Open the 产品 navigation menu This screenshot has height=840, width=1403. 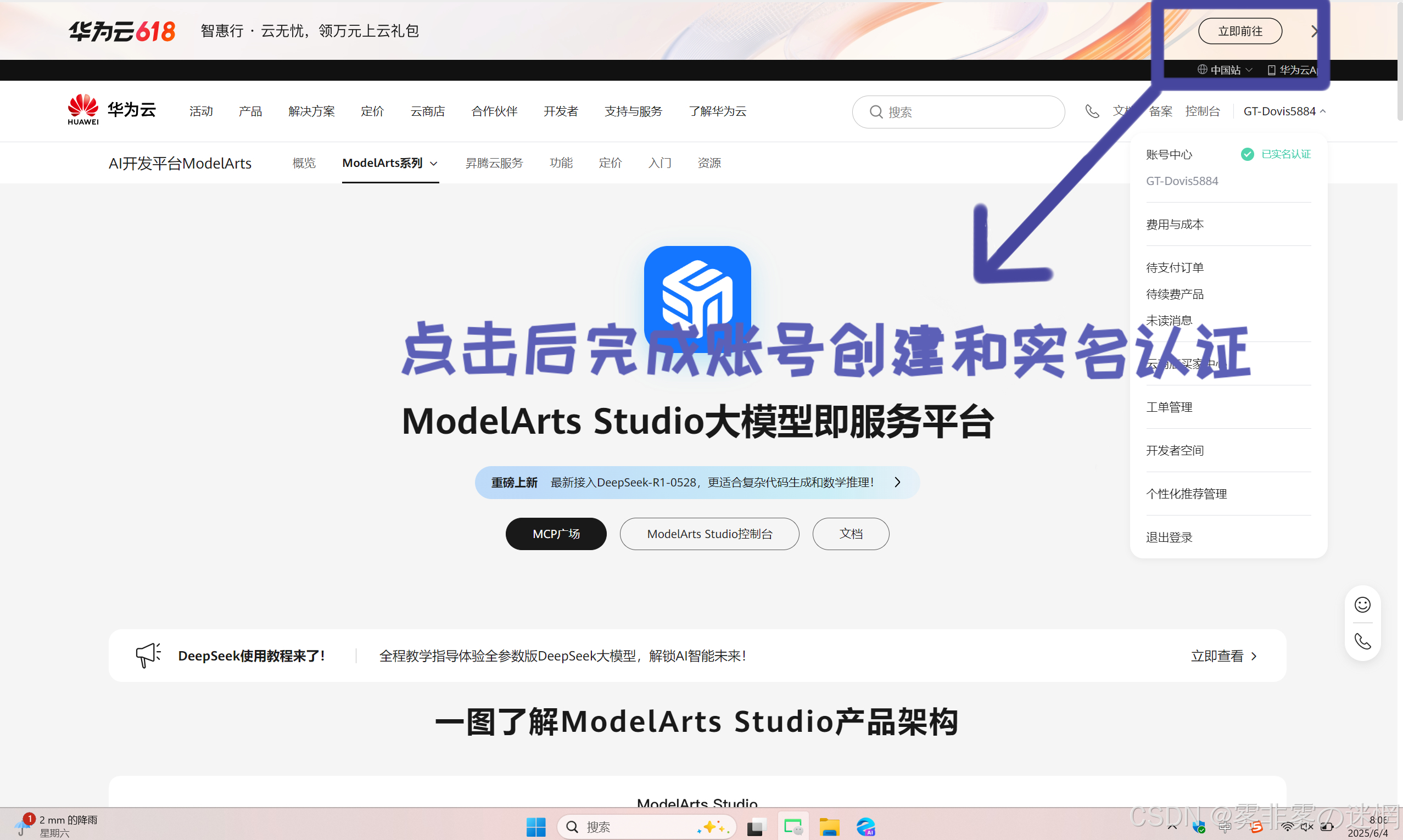pyautogui.click(x=250, y=111)
